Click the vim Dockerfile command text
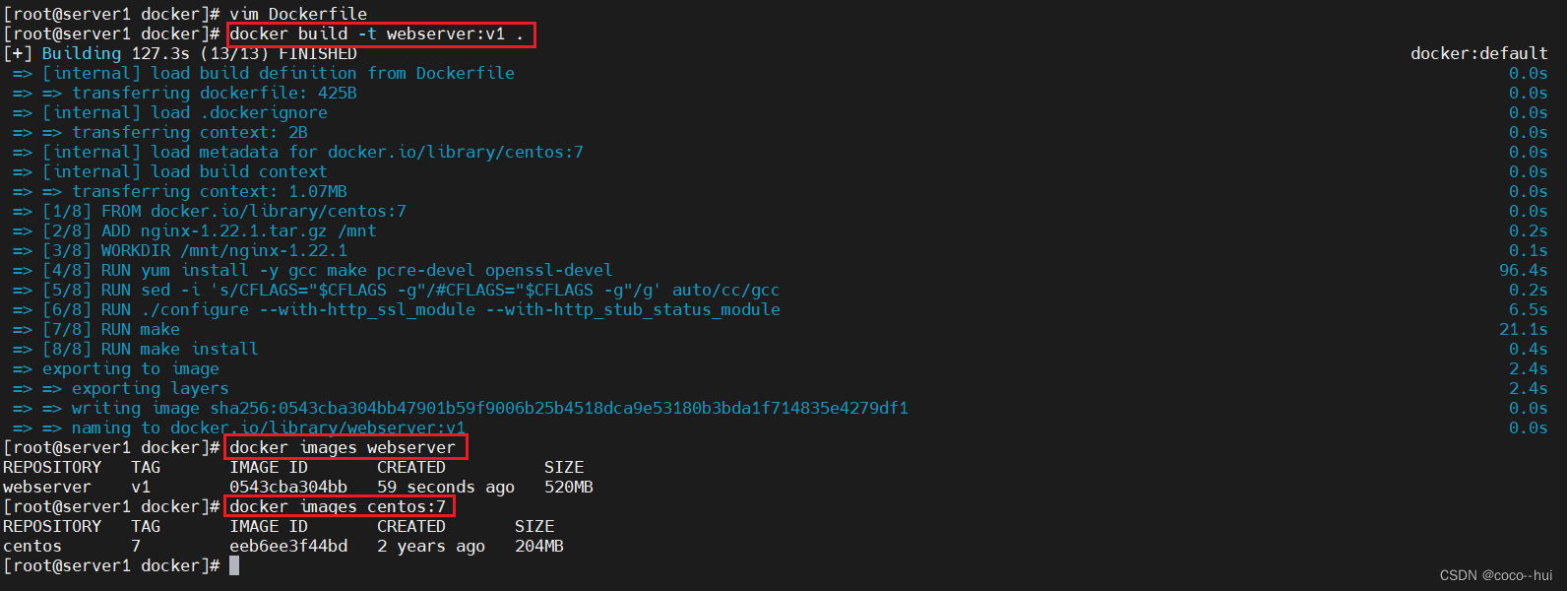The height and width of the screenshot is (591, 1568). point(298,14)
